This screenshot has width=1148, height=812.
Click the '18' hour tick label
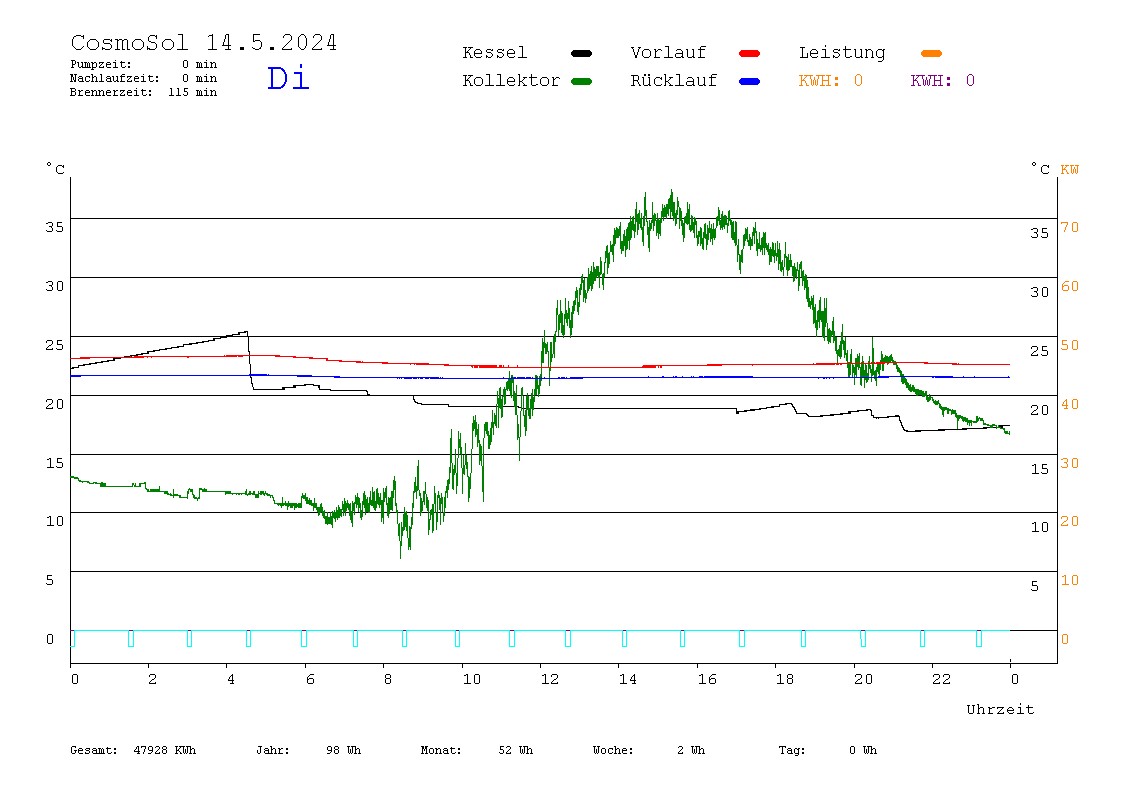[785, 679]
